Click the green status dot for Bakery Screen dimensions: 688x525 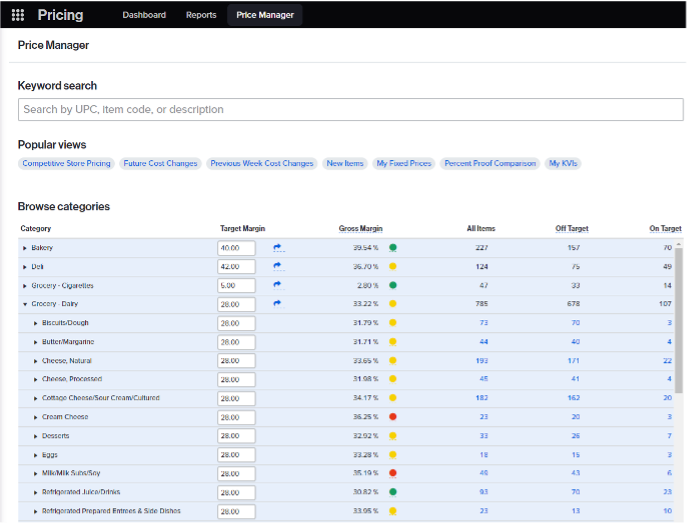[x=393, y=248]
